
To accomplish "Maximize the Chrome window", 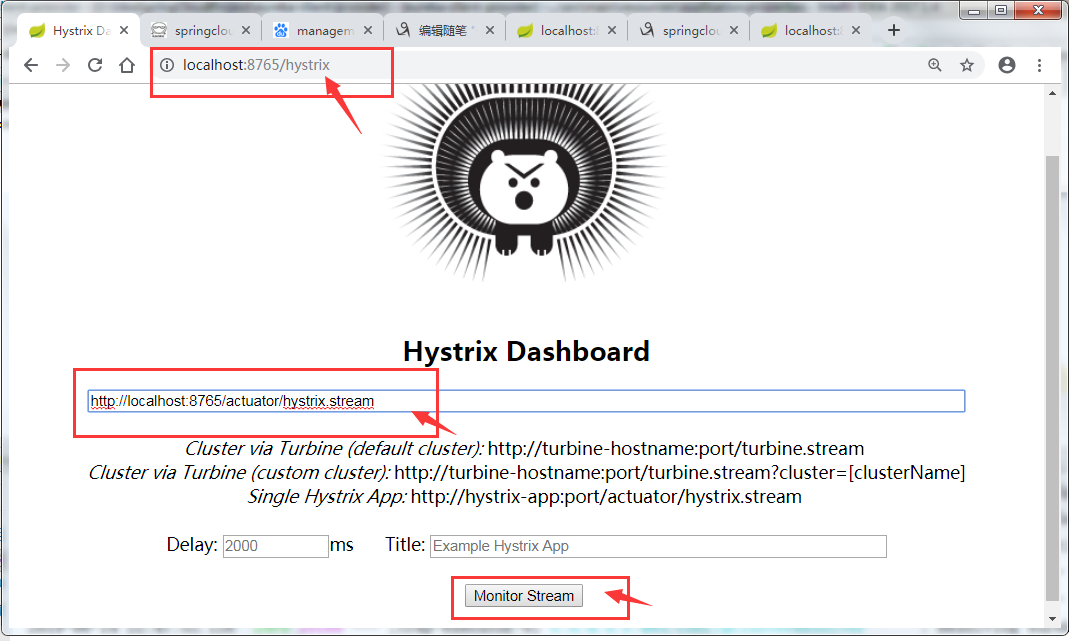I will point(1001,10).
